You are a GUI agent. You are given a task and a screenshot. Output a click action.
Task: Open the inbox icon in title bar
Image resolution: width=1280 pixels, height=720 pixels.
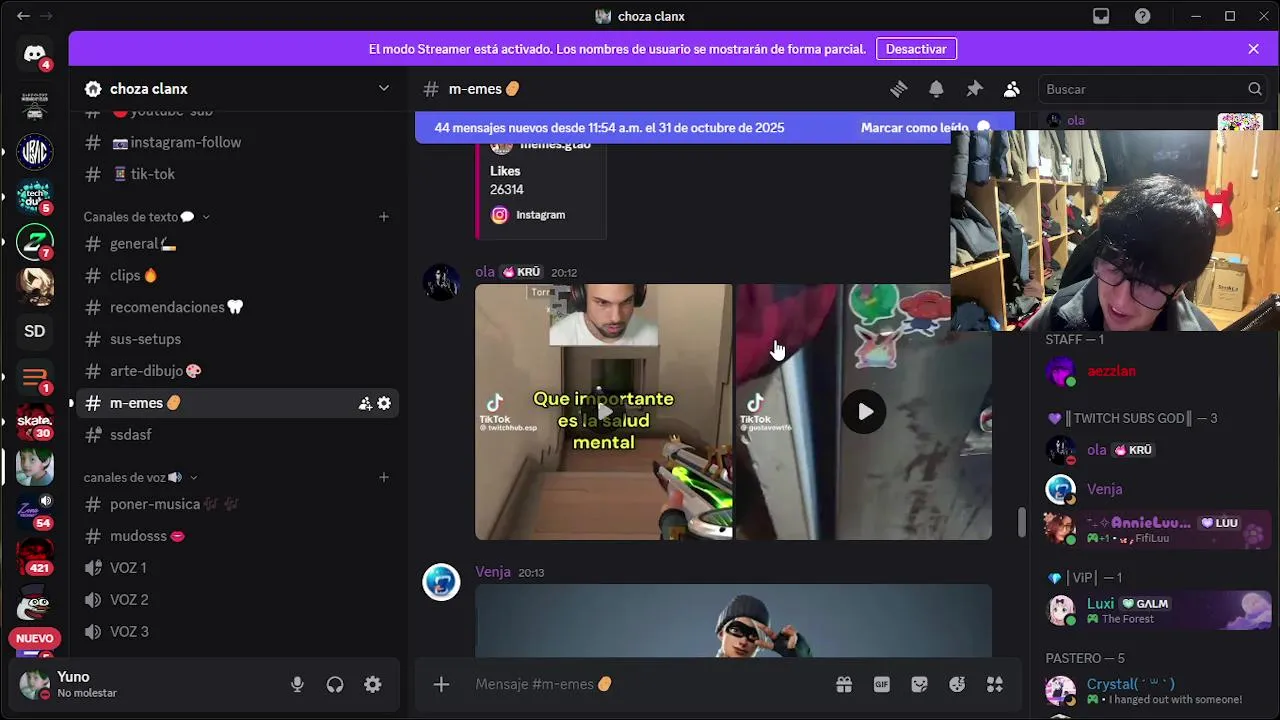(1101, 16)
